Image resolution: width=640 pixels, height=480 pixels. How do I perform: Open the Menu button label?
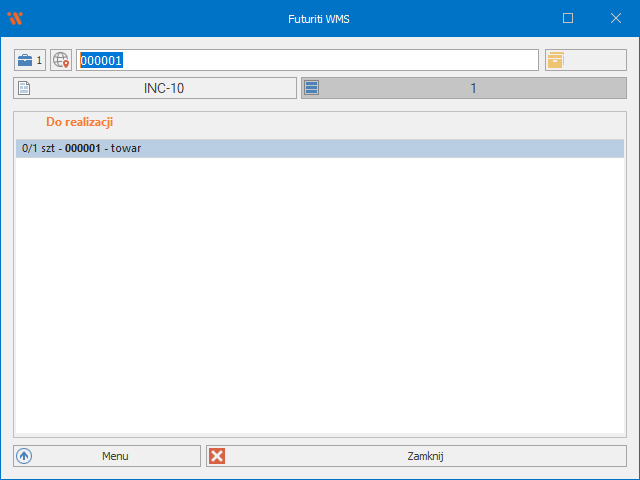coord(115,456)
